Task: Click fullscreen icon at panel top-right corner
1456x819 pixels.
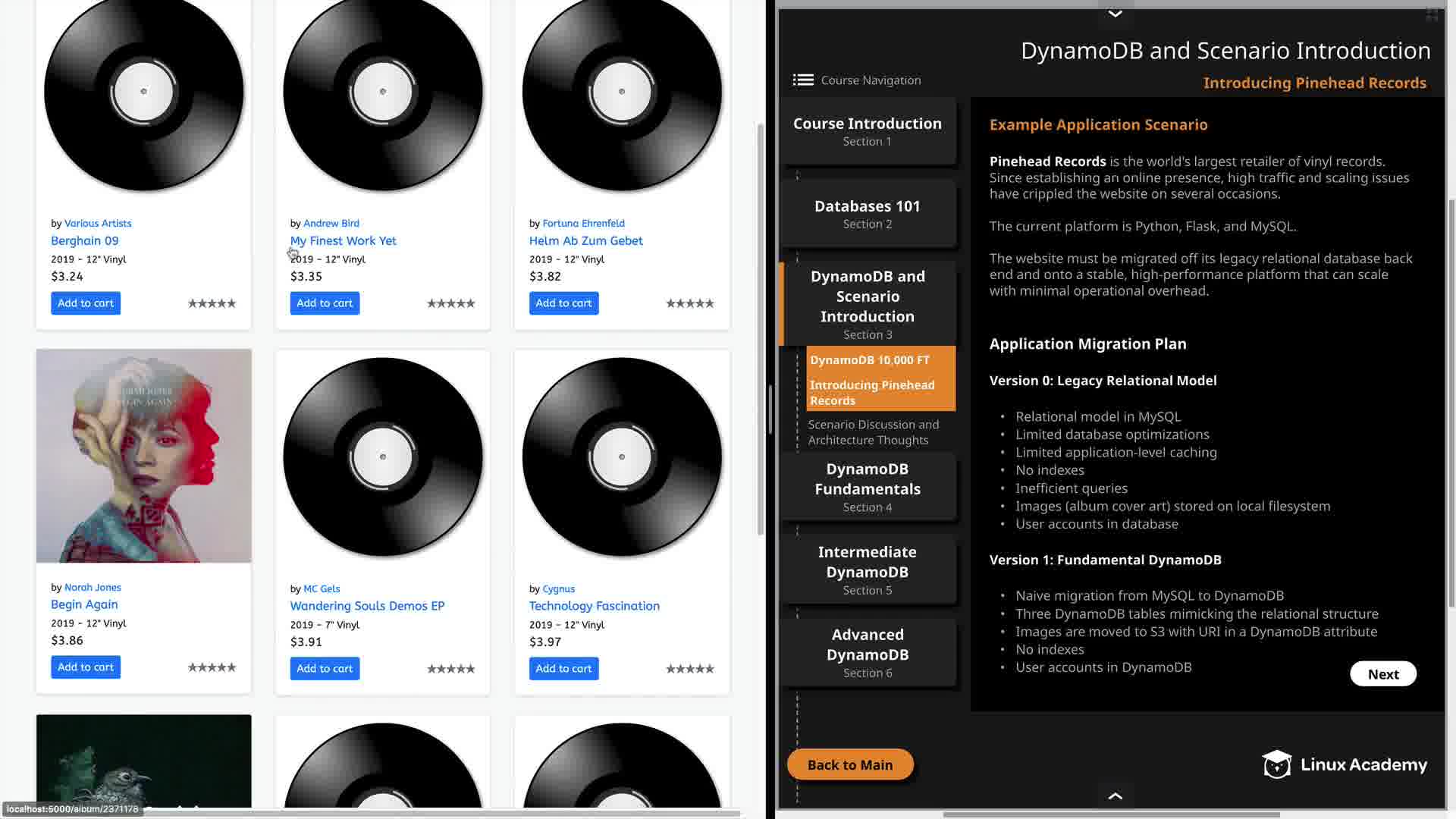Action: coord(1431,14)
